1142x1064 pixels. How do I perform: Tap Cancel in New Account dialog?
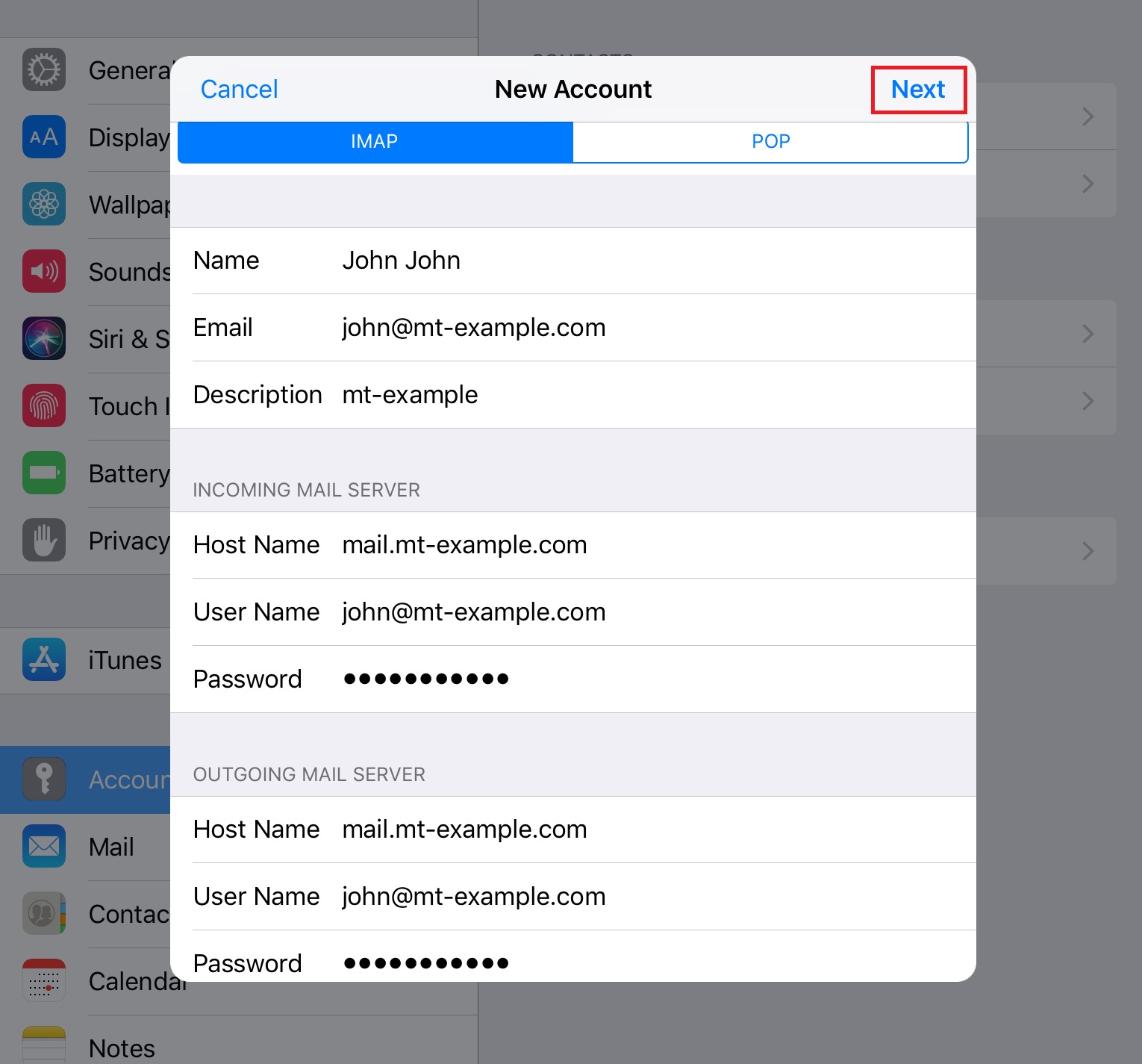[239, 90]
